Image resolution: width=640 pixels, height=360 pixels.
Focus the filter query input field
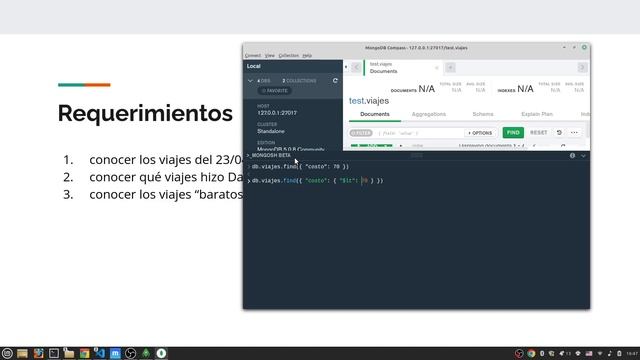(x=418, y=133)
